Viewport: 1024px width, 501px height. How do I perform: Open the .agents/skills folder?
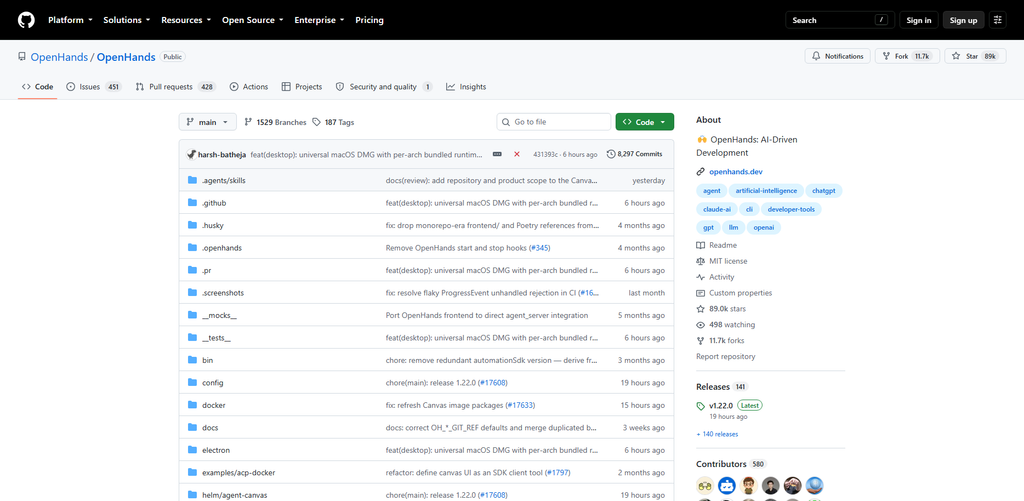click(x=224, y=180)
